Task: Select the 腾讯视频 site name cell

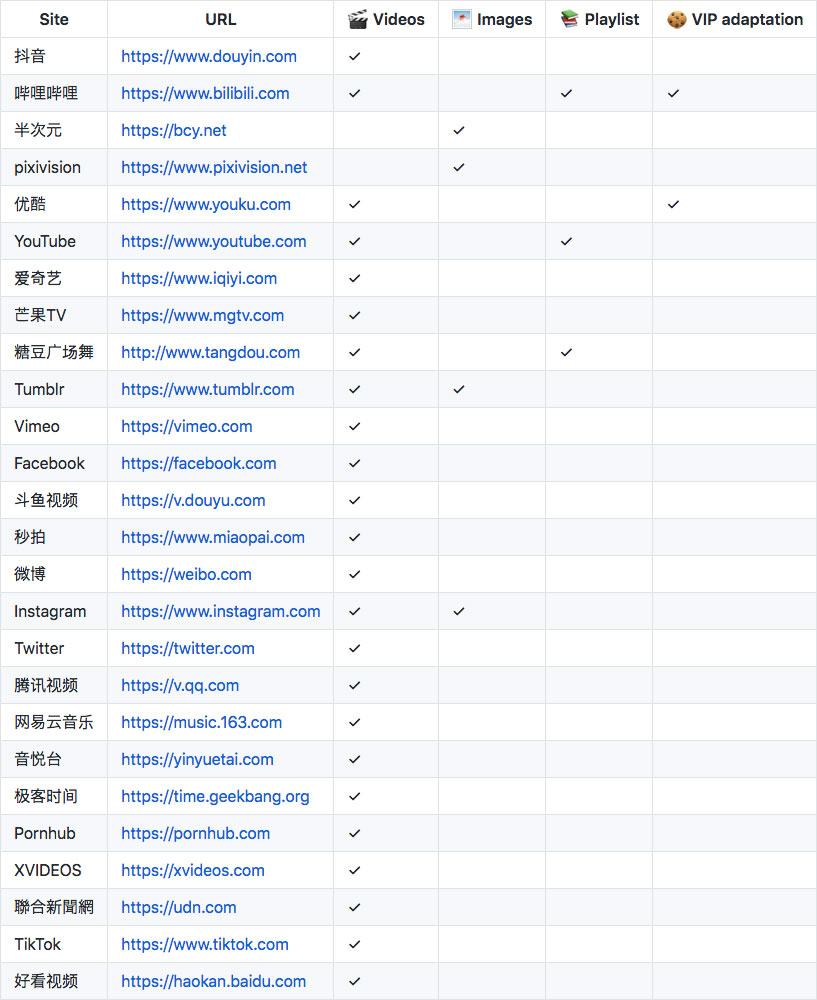Action: click(x=54, y=685)
